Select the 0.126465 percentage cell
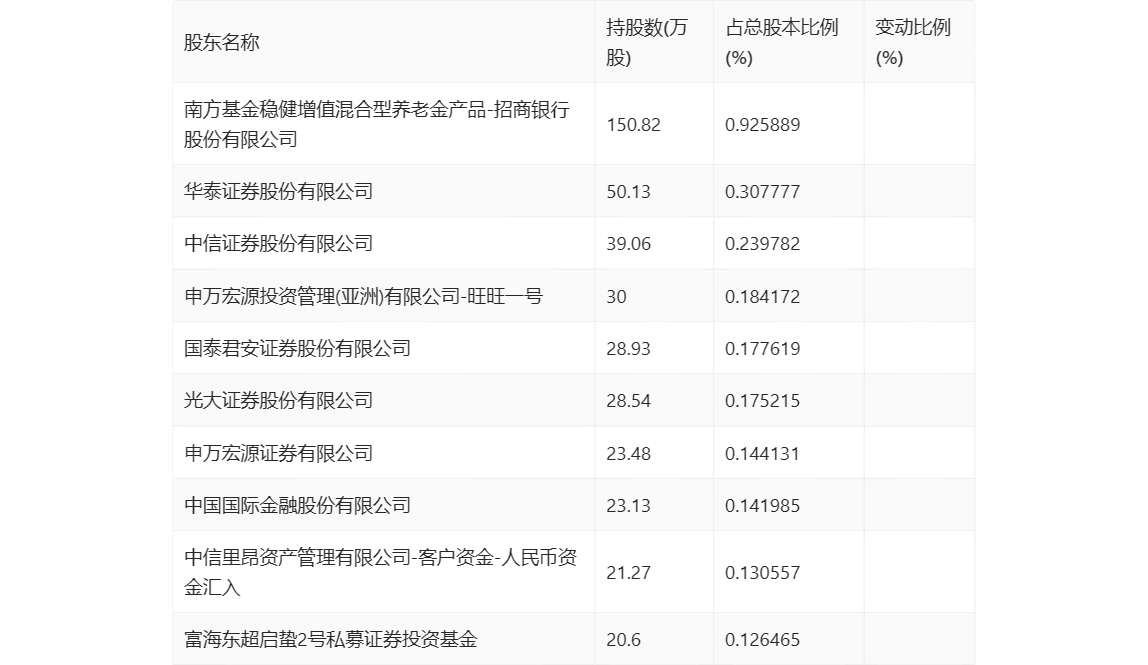The image size is (1148, 665). click(x=762, y=640)
